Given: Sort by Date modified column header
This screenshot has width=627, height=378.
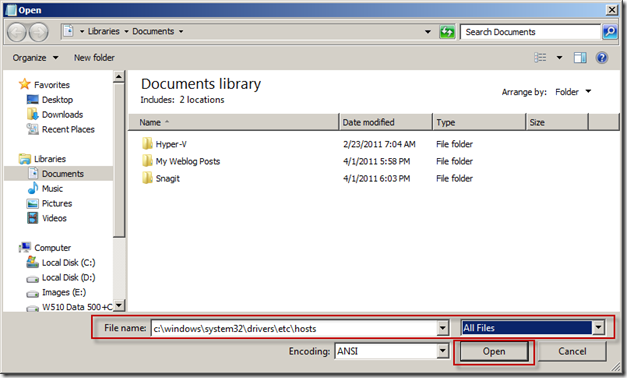Looking at the screenshot, I should coord(385,122).
